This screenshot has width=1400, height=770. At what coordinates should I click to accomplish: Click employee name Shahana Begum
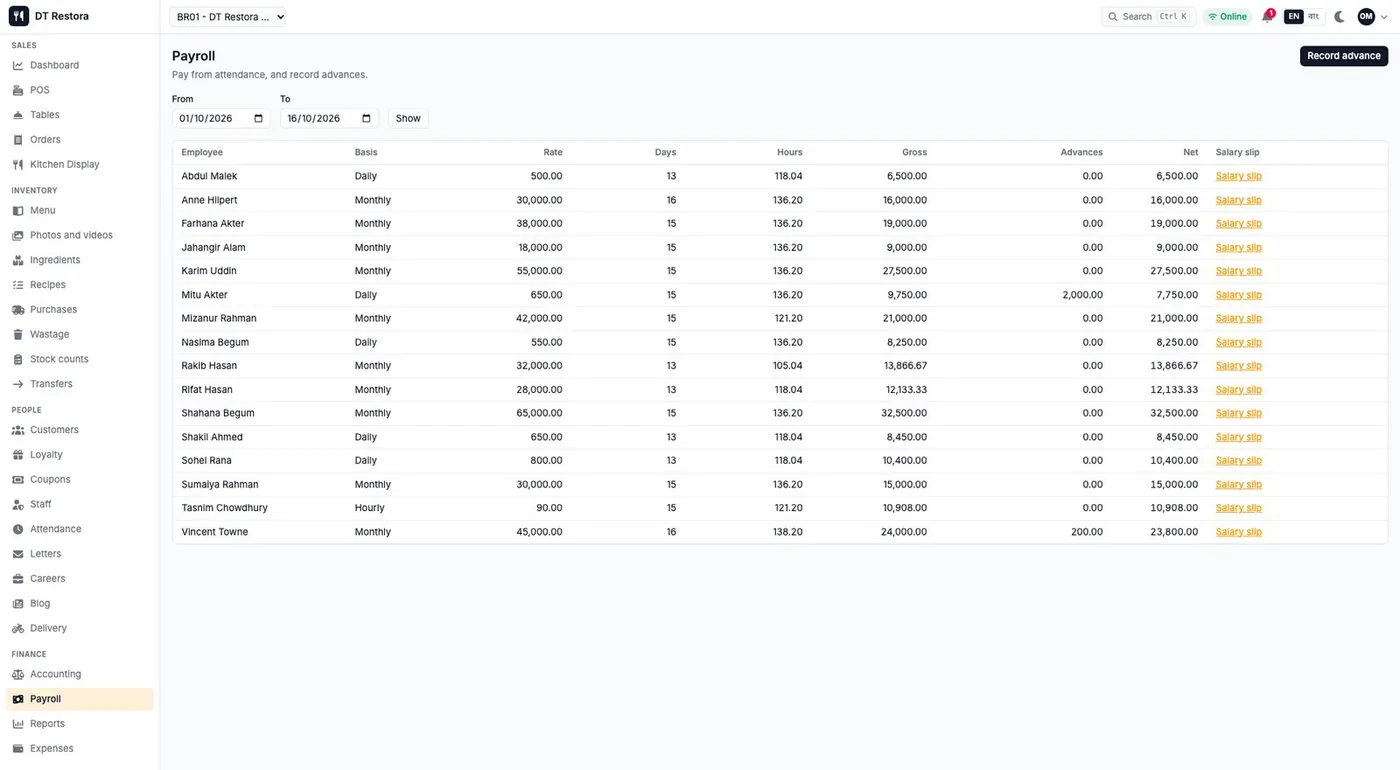(x=218, y=413)
